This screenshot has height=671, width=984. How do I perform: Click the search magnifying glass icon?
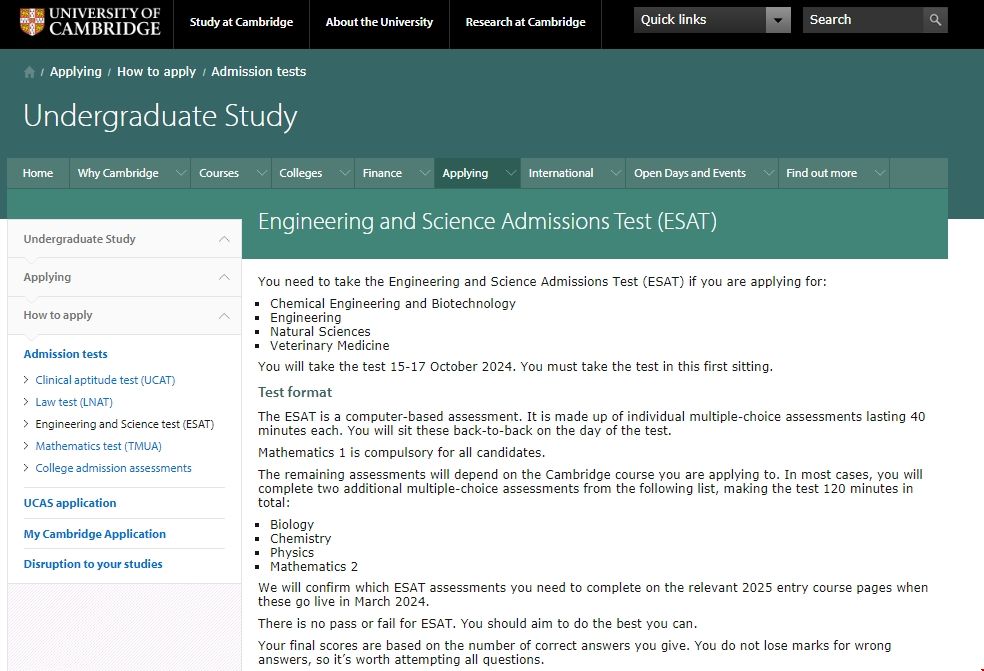(x=935, y=20)
